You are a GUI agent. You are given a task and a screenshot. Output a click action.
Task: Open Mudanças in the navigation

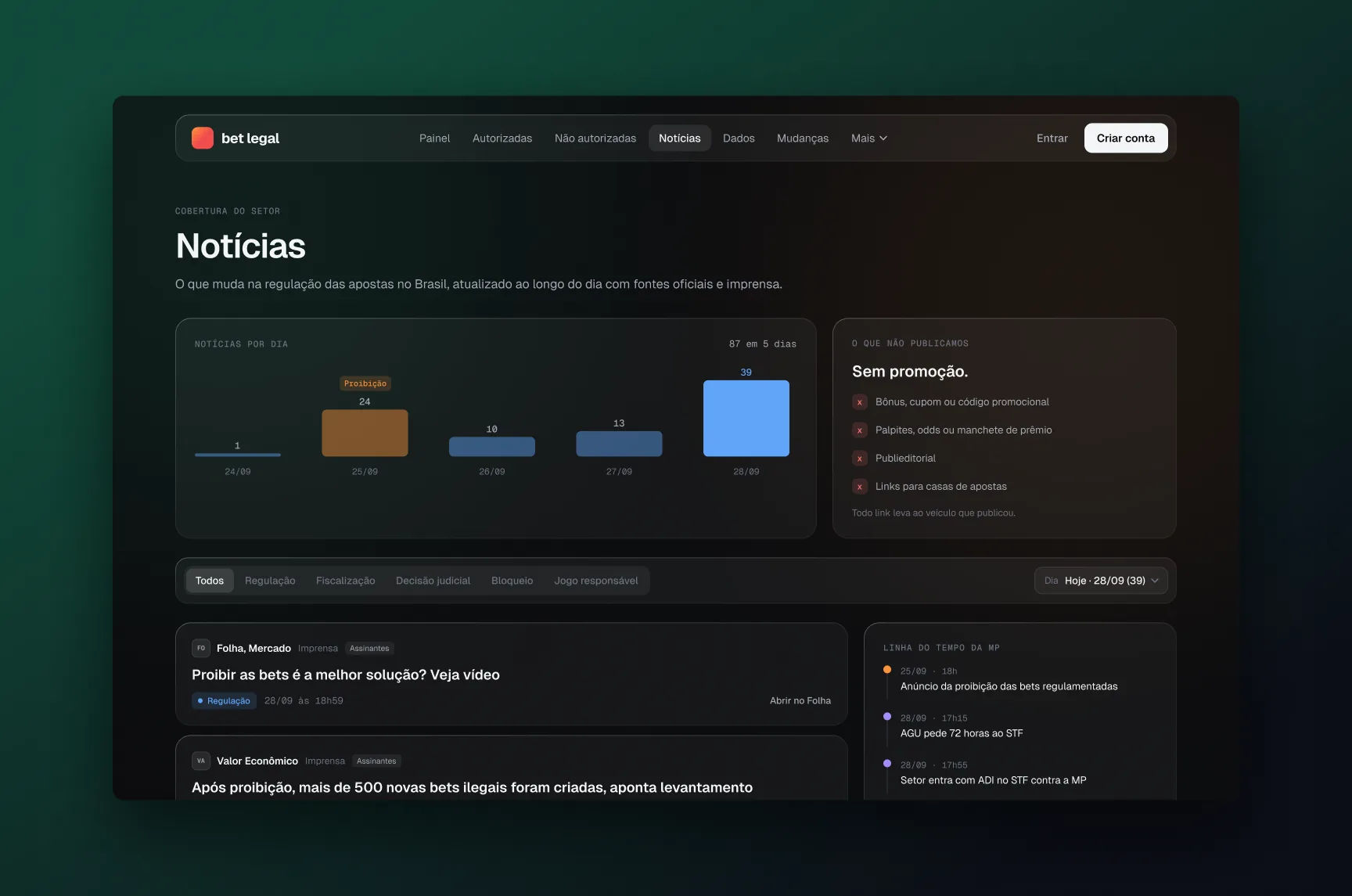[x=803, y=138]
